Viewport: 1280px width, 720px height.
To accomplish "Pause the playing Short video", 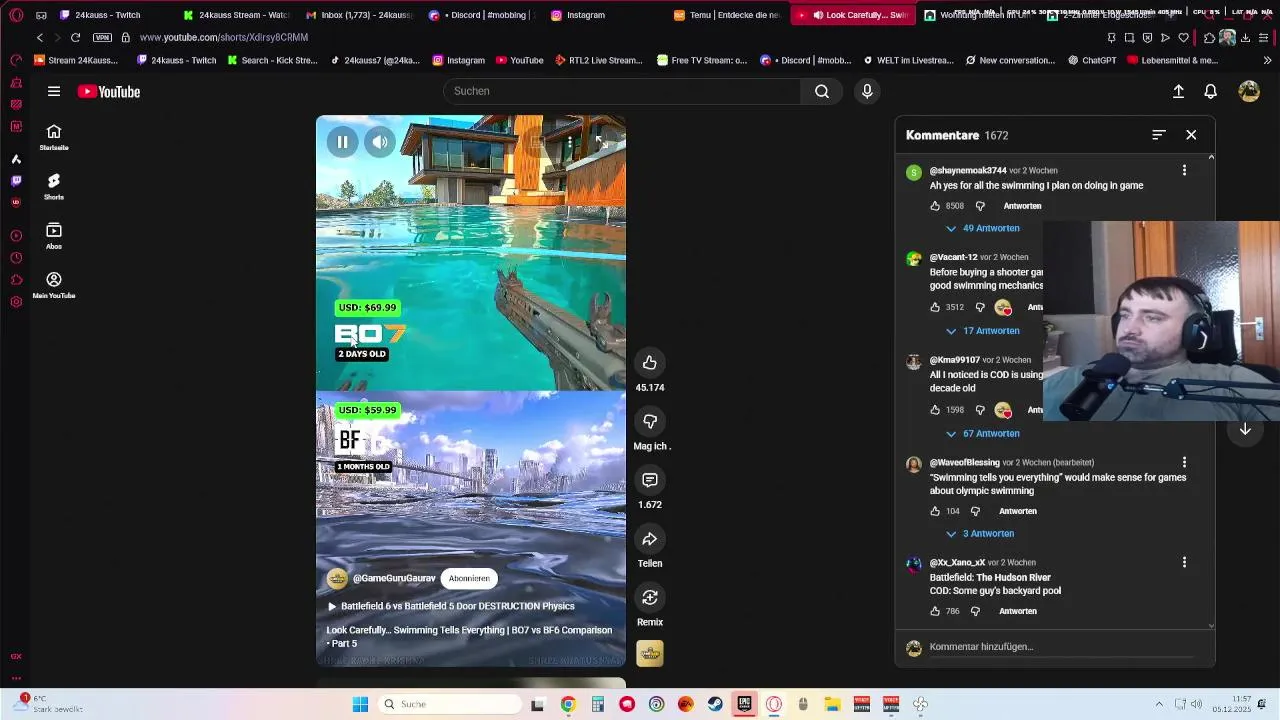I will point(342,142).
